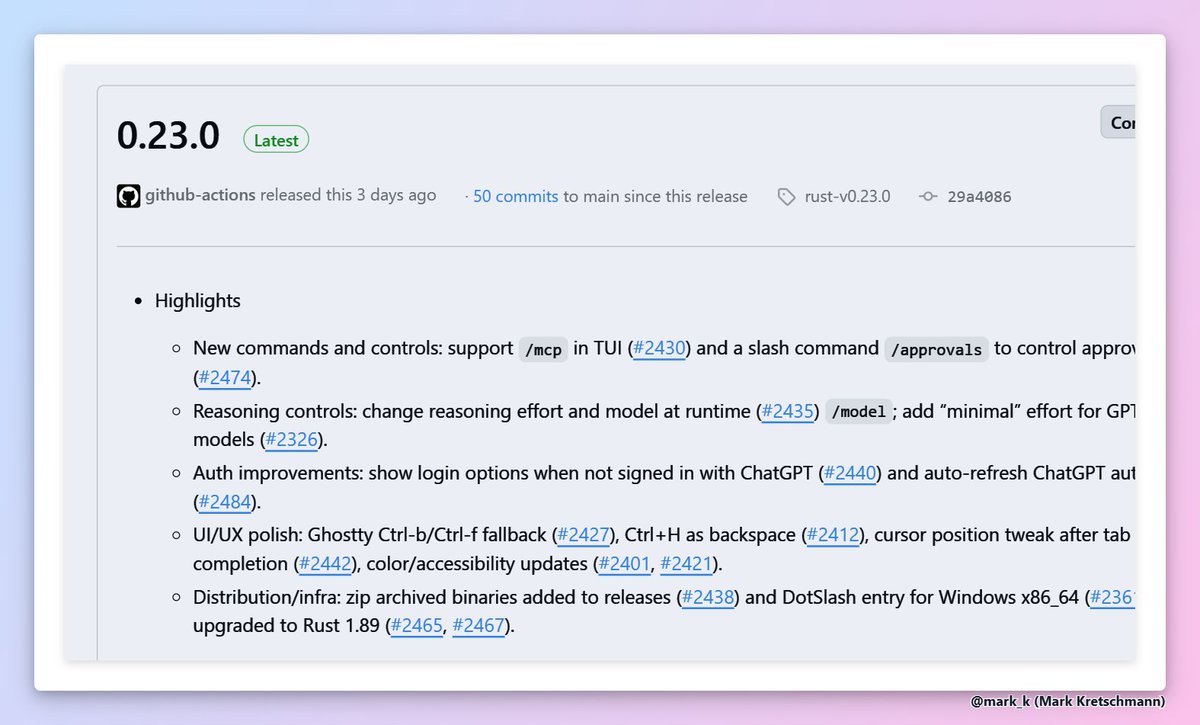Open PR #2427 for Ghostty Ctrl-b/Ctrl-f fallback

pyautogui.click(x=584, y=535)
